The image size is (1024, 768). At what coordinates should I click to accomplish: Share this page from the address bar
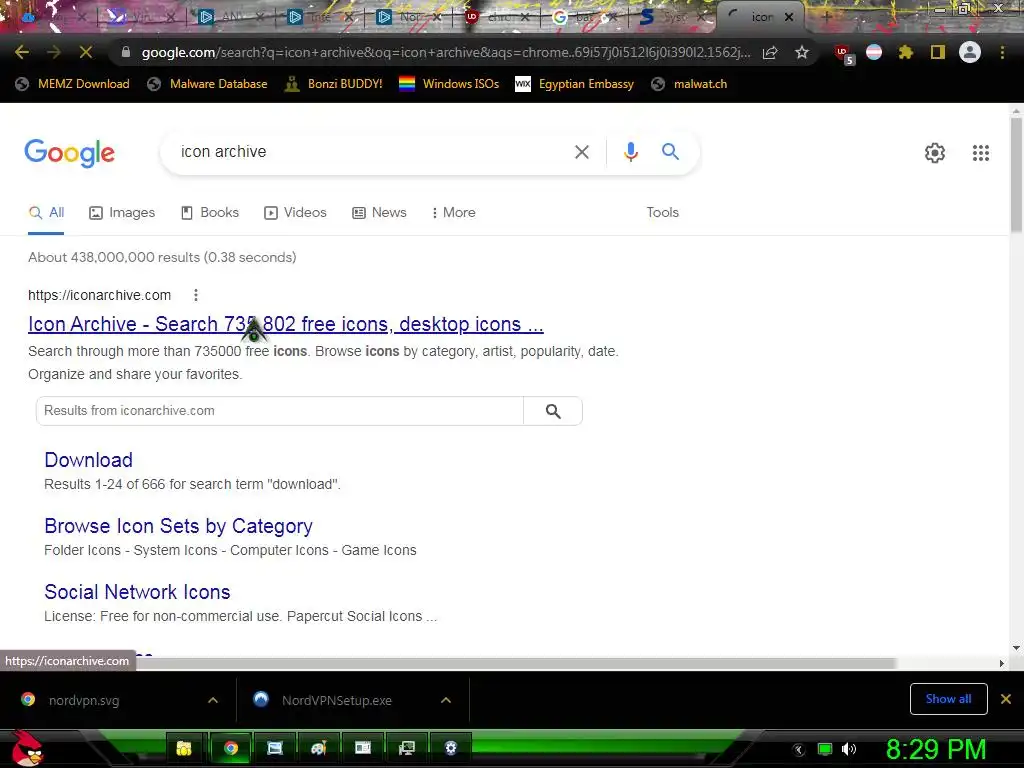click(770, 52)
